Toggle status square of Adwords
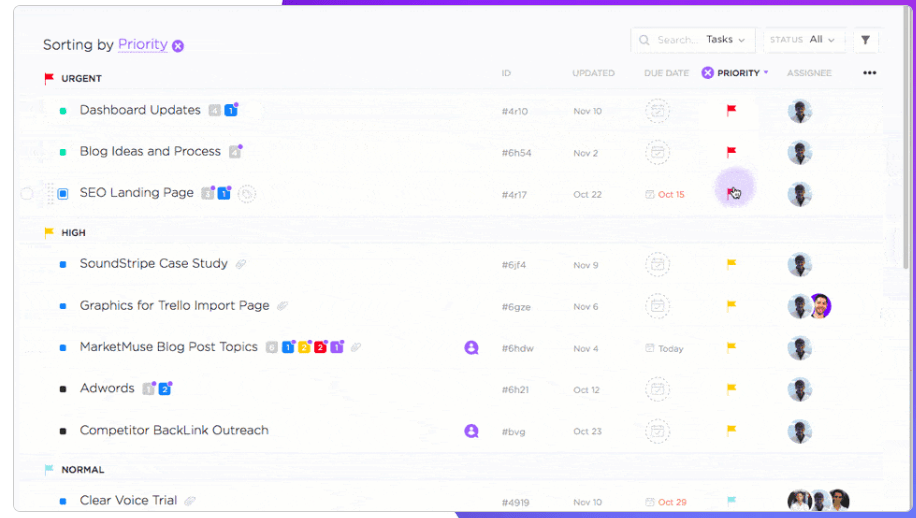916x518 pixels. click(63, 389)
